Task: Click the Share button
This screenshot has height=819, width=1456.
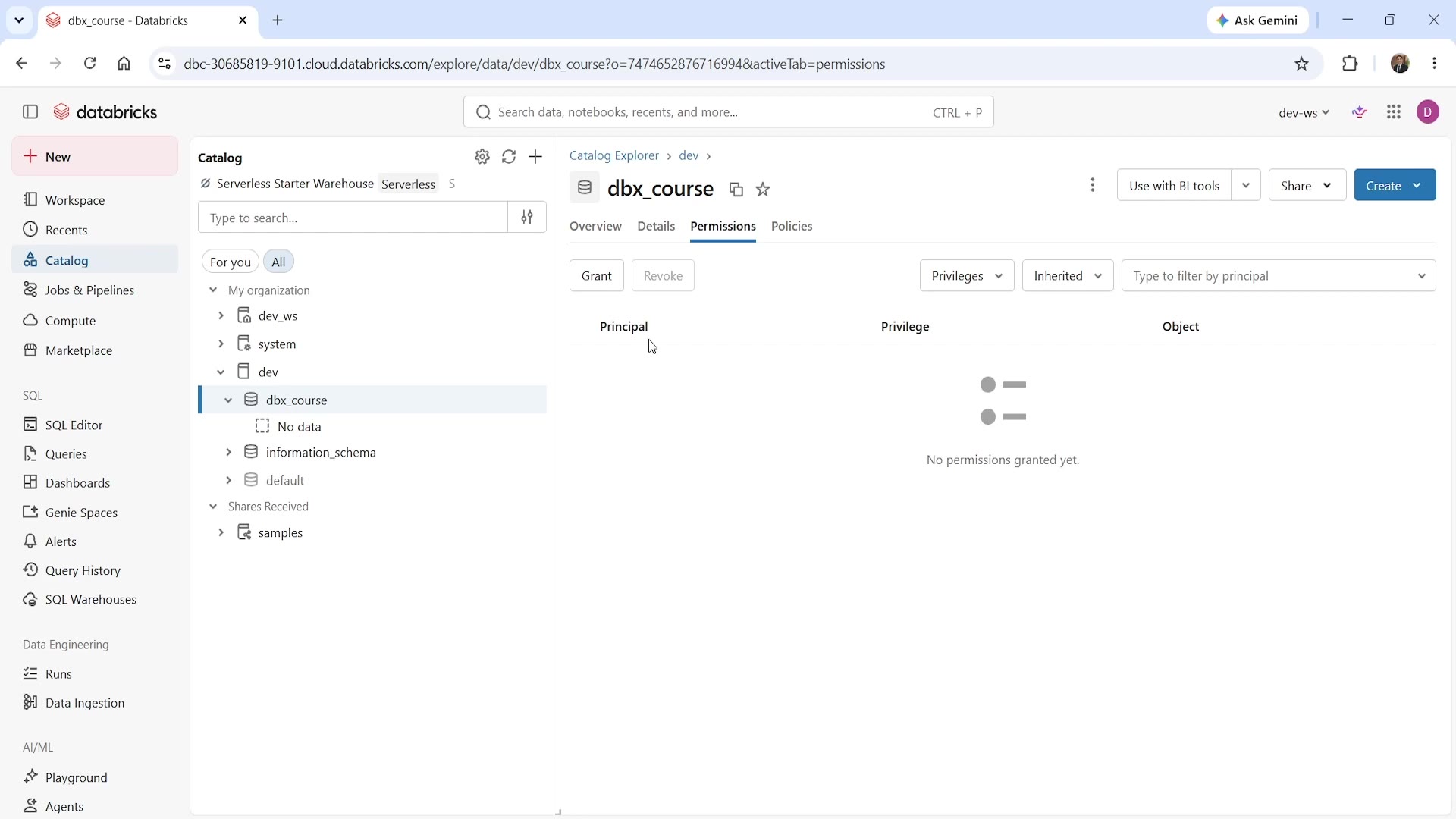Action: [1307, 185]
